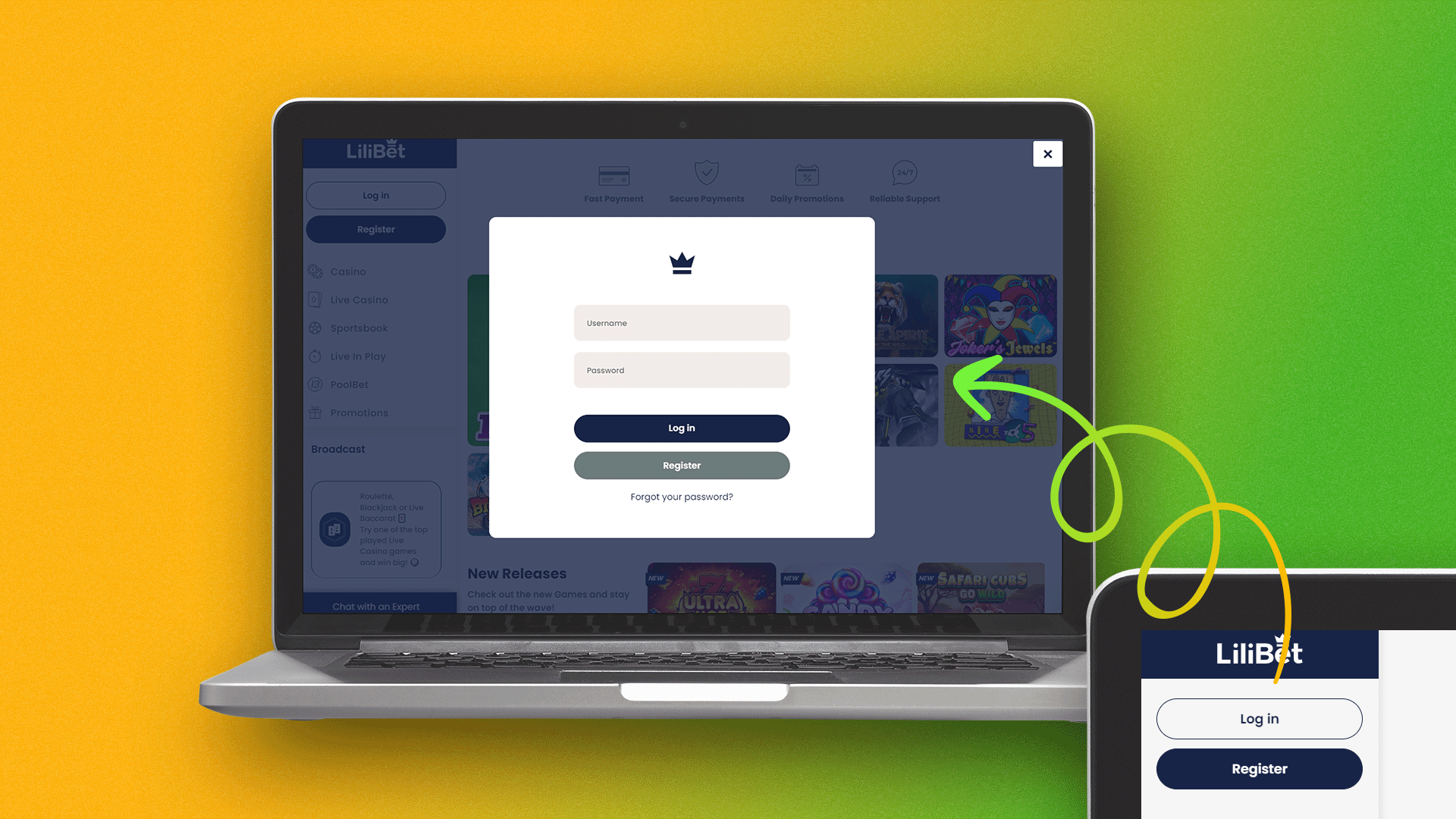Click the Live Casino sidebar icon
The height and width of the screenshot is (819, 1456).
315,299
